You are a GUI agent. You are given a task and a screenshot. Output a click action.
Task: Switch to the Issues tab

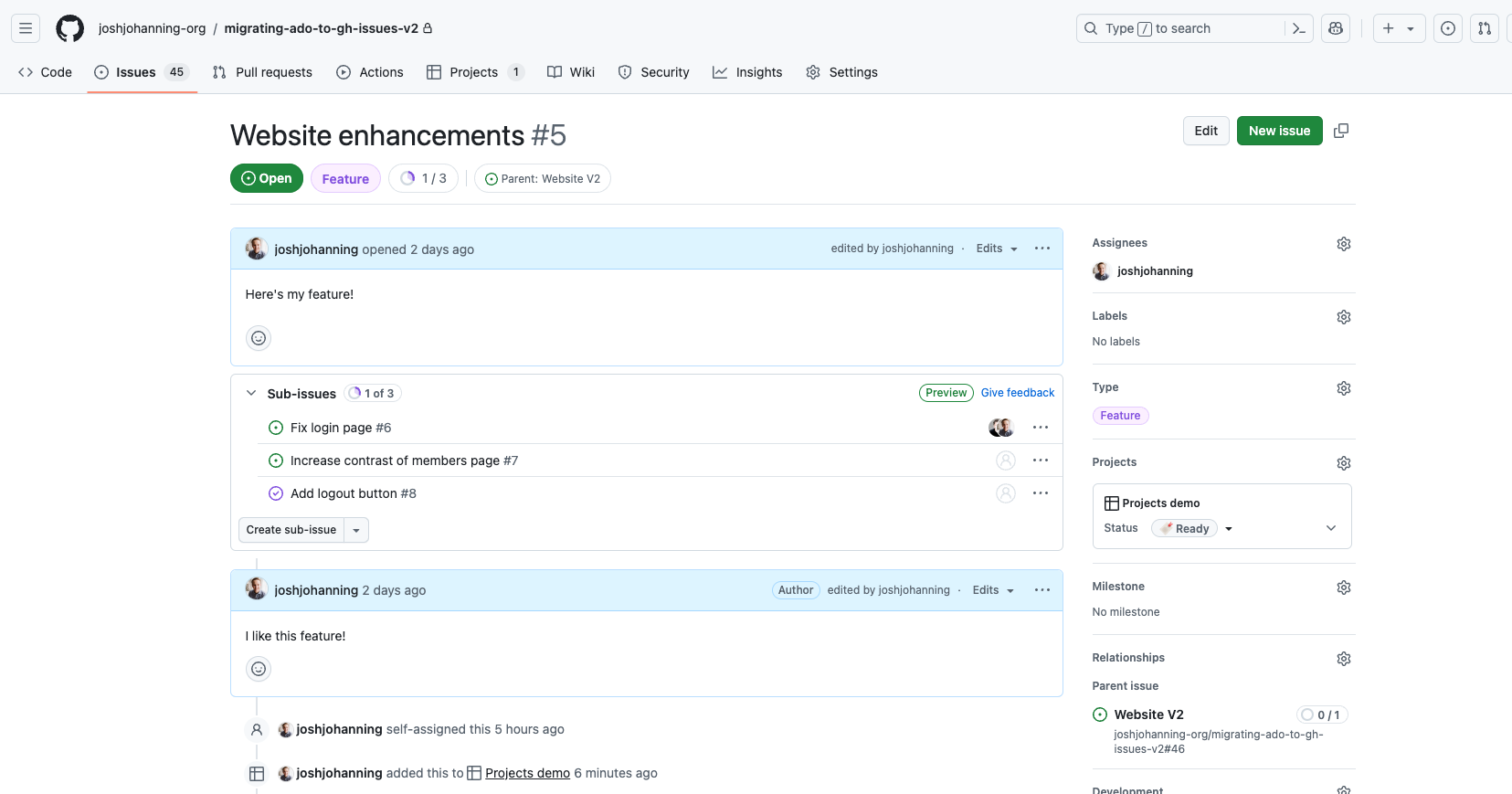point(143,72)
